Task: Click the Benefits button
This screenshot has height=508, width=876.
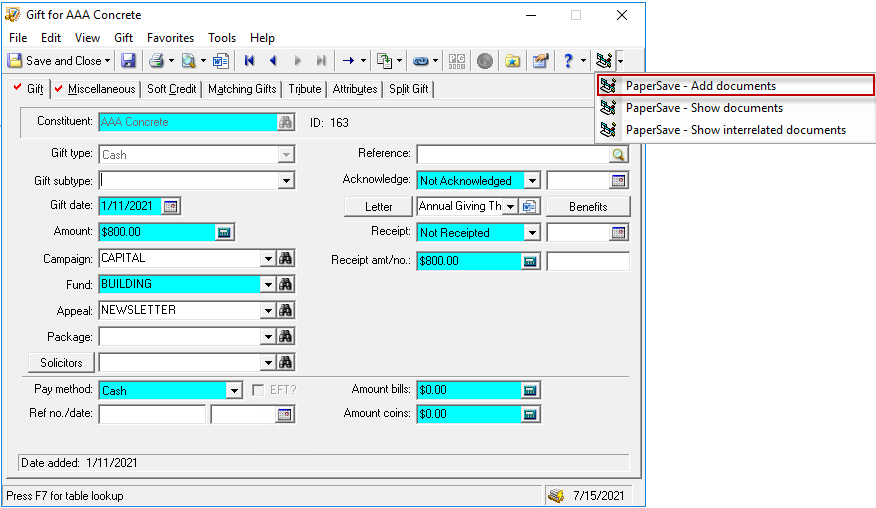Action: coord(588,207)
